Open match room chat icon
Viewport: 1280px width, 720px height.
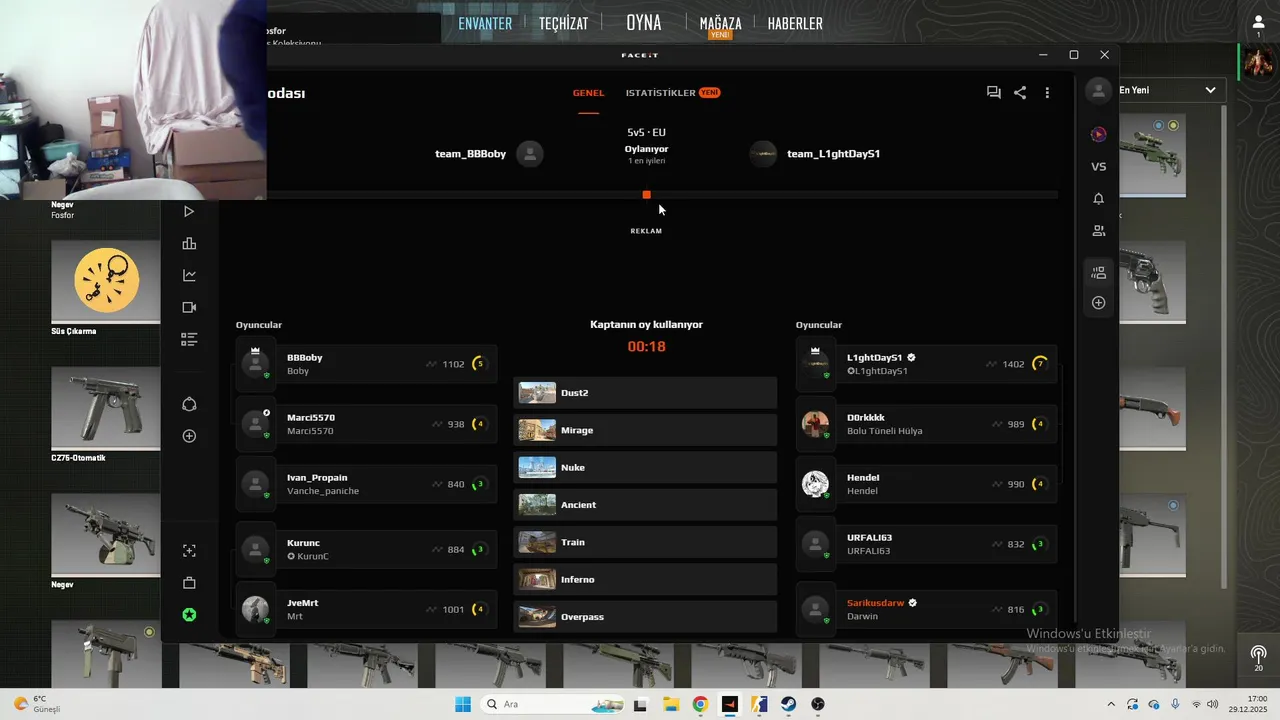click(x=993, y=92)
